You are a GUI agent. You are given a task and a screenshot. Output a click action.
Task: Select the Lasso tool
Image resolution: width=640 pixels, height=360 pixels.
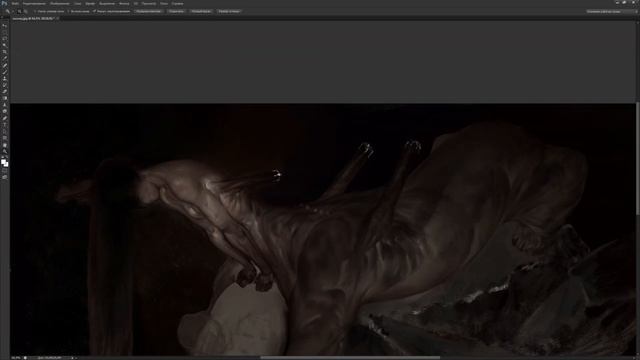(4, 39)
